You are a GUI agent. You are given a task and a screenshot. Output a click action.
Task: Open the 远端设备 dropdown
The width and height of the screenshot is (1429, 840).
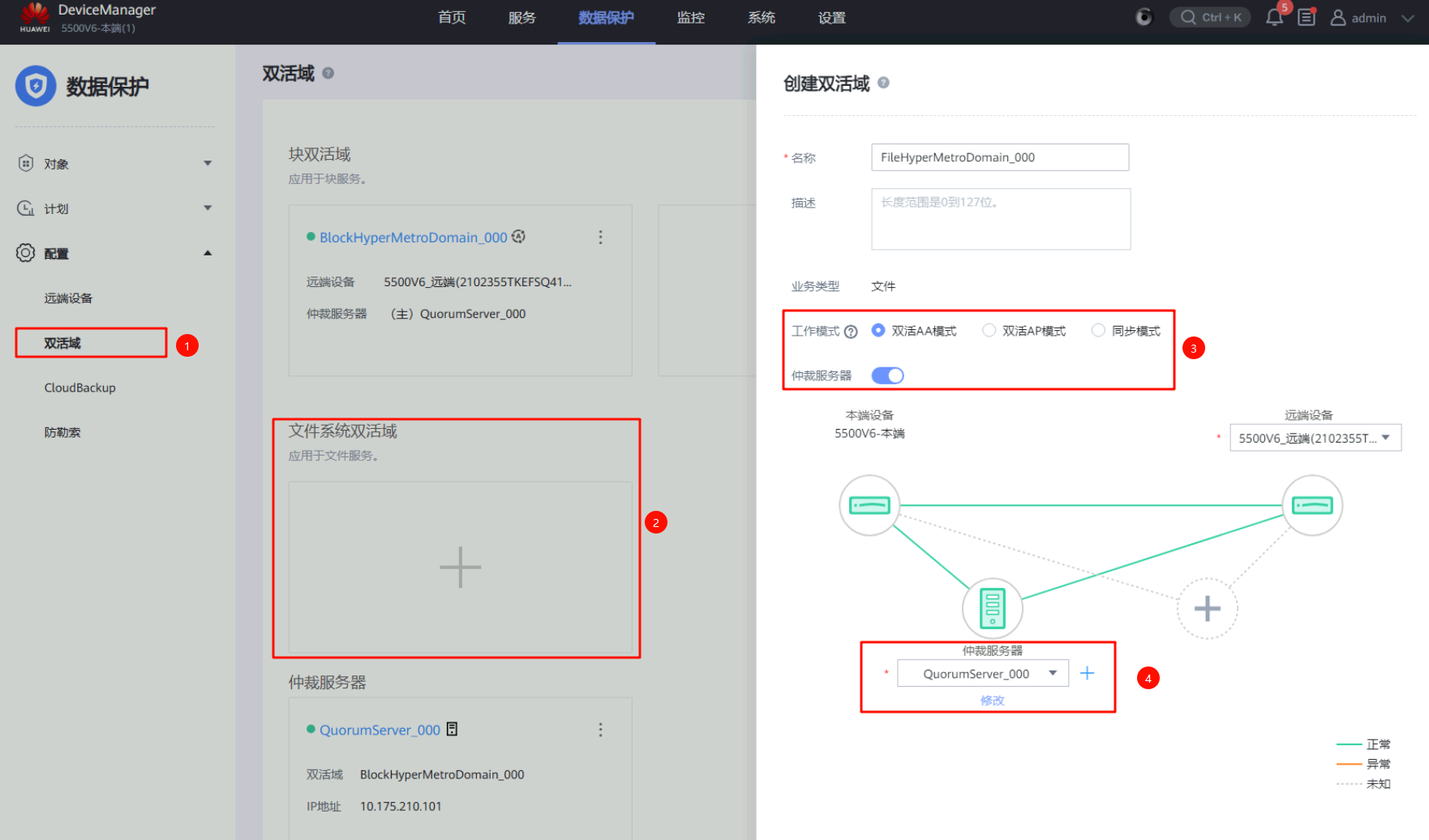[1315, 438]
